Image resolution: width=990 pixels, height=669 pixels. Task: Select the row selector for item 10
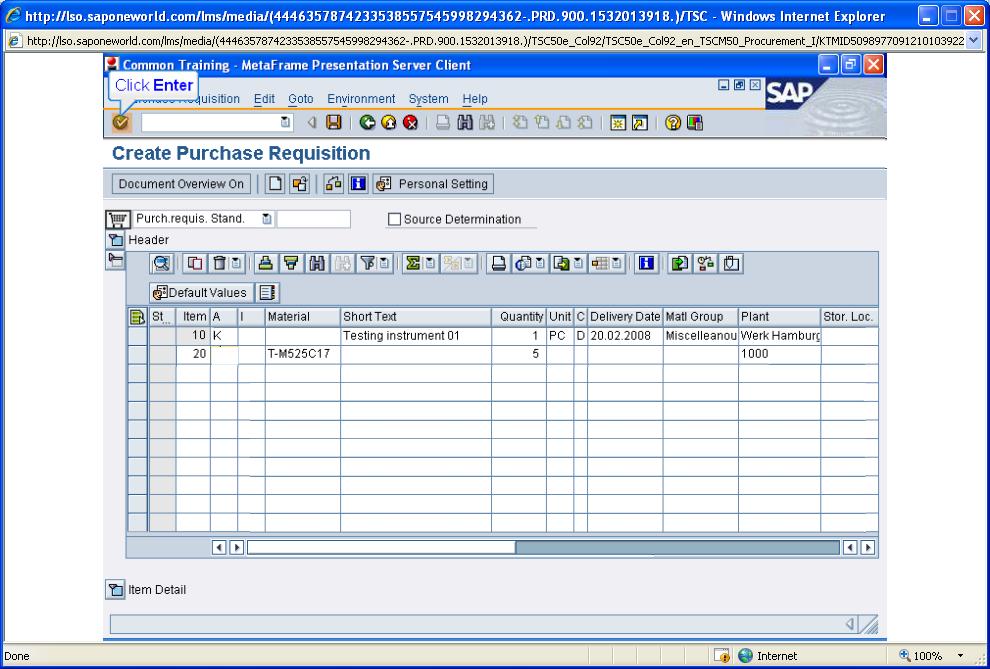coord(138,336)
